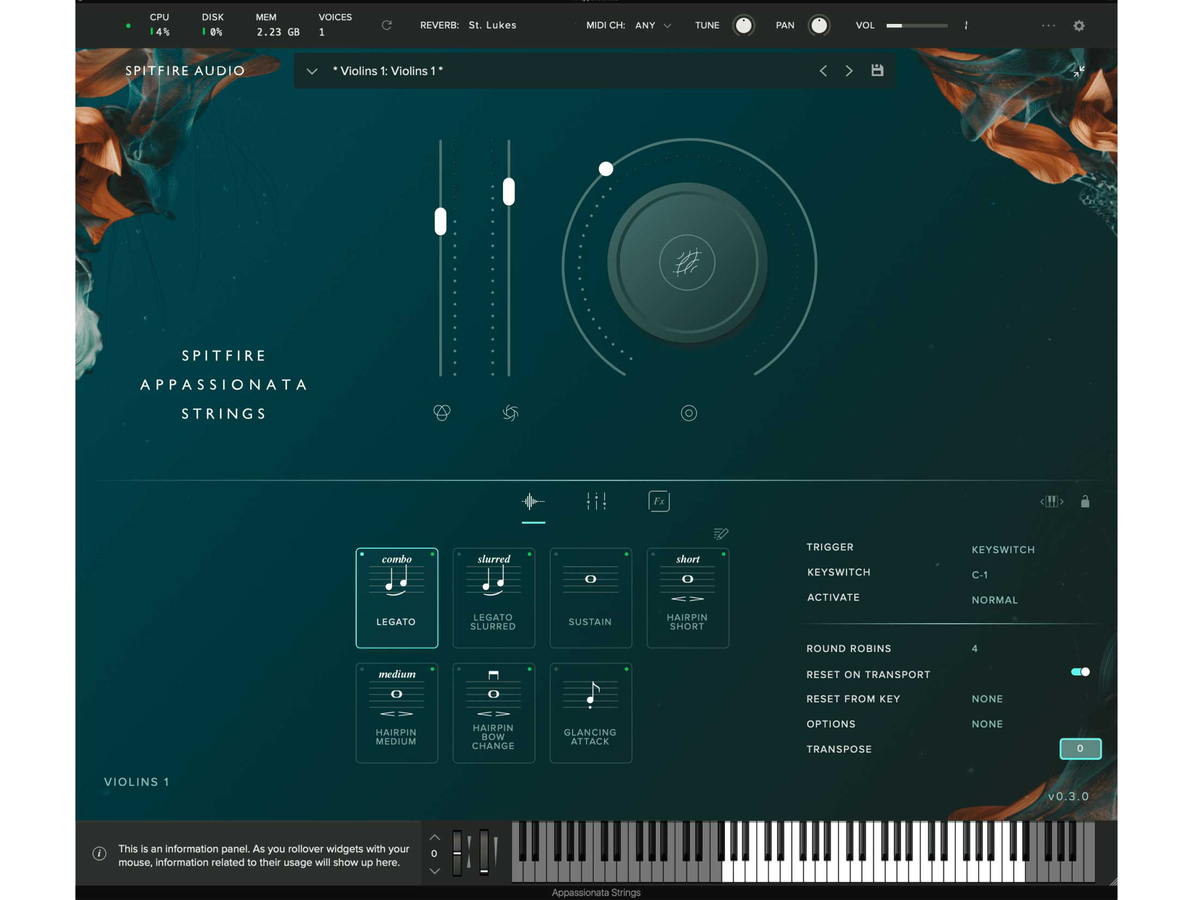
Task: Refresh the plugin with the reload icon
Action: point(387,25)
